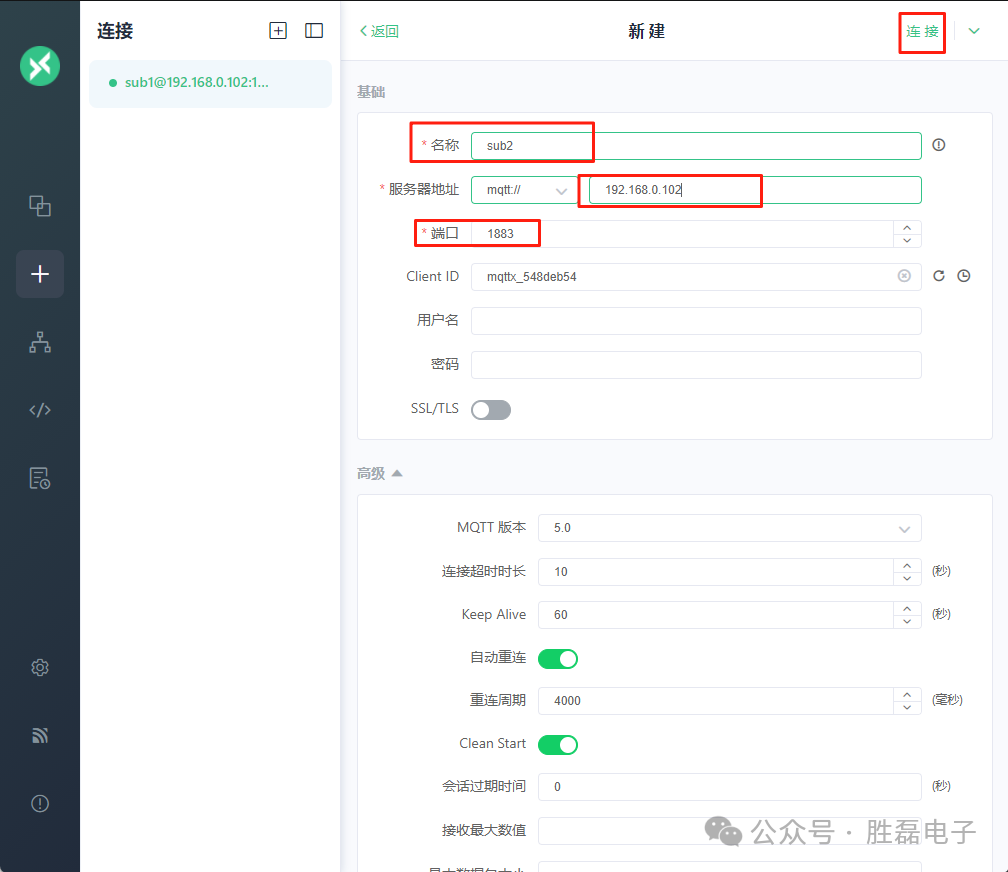The height and width of the screenshot is (872, 1008).
Task: Expand the dropdown arrow next to 连接
Action: pyautogui.click(x=974, y=31)
